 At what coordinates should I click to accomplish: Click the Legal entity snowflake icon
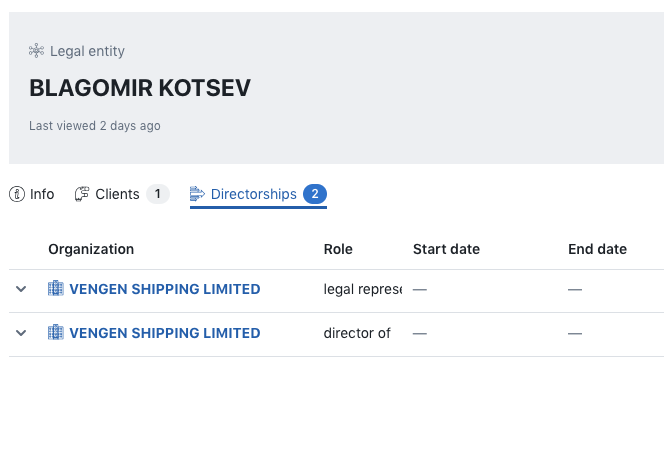coord(37,51)
